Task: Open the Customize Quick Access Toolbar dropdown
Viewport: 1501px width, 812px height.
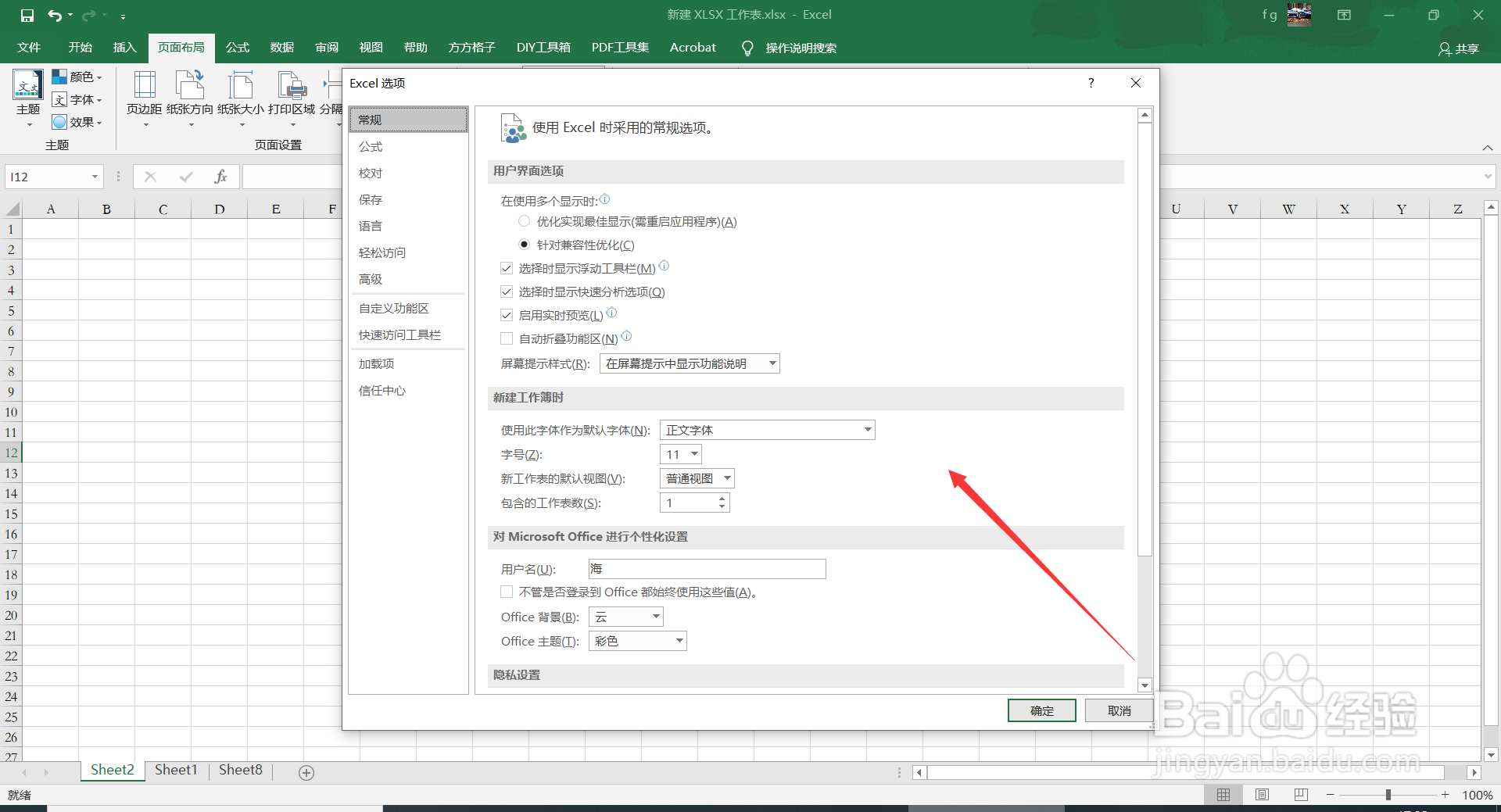Action: tap(123, 16)
